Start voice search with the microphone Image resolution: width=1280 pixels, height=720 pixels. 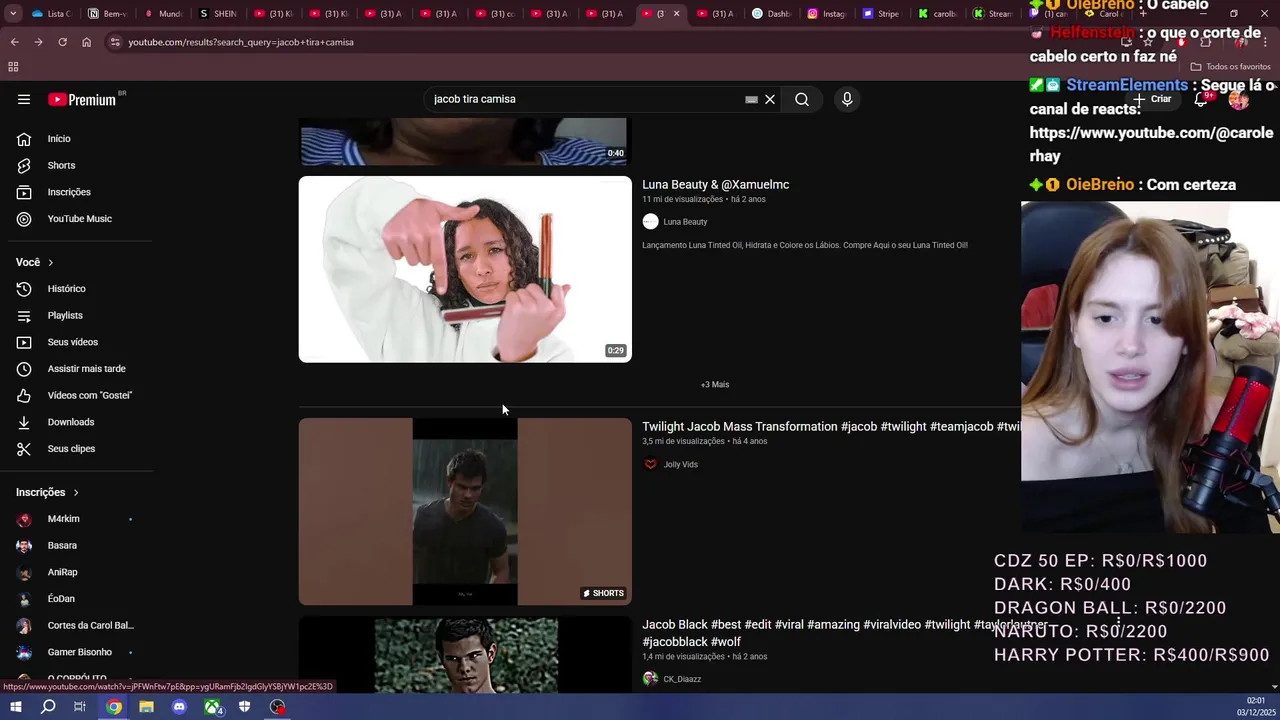click(x=847, y=99)
